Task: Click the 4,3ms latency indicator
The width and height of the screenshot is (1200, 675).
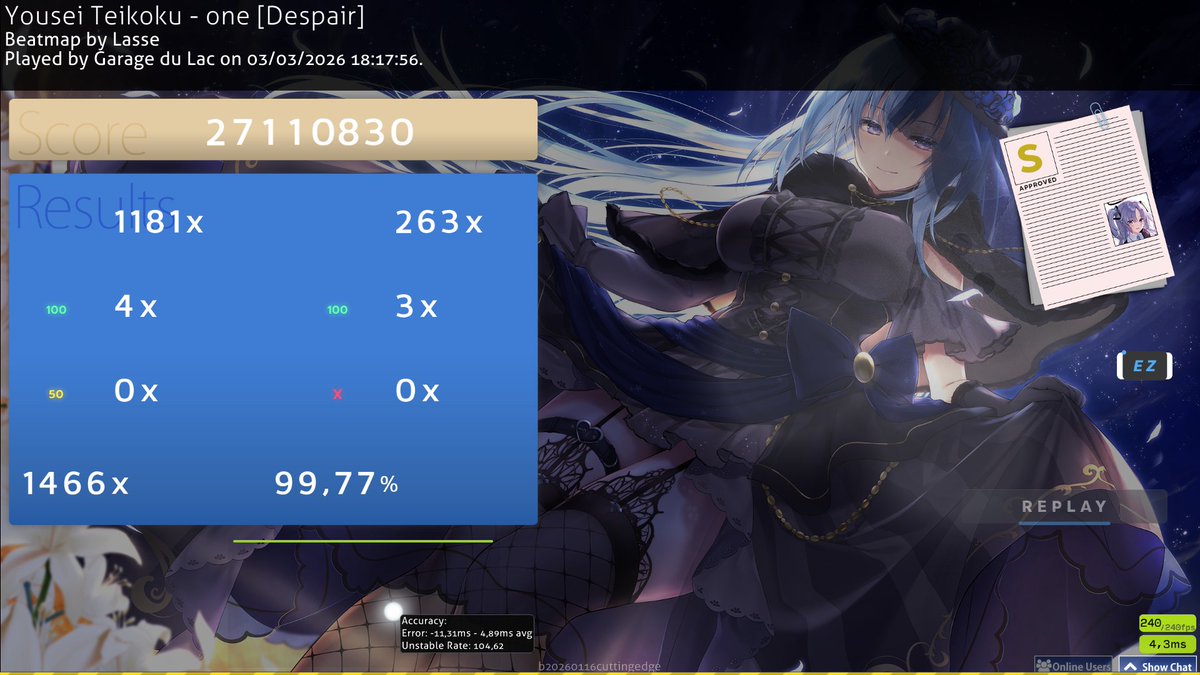Action: pos(1167,644)
